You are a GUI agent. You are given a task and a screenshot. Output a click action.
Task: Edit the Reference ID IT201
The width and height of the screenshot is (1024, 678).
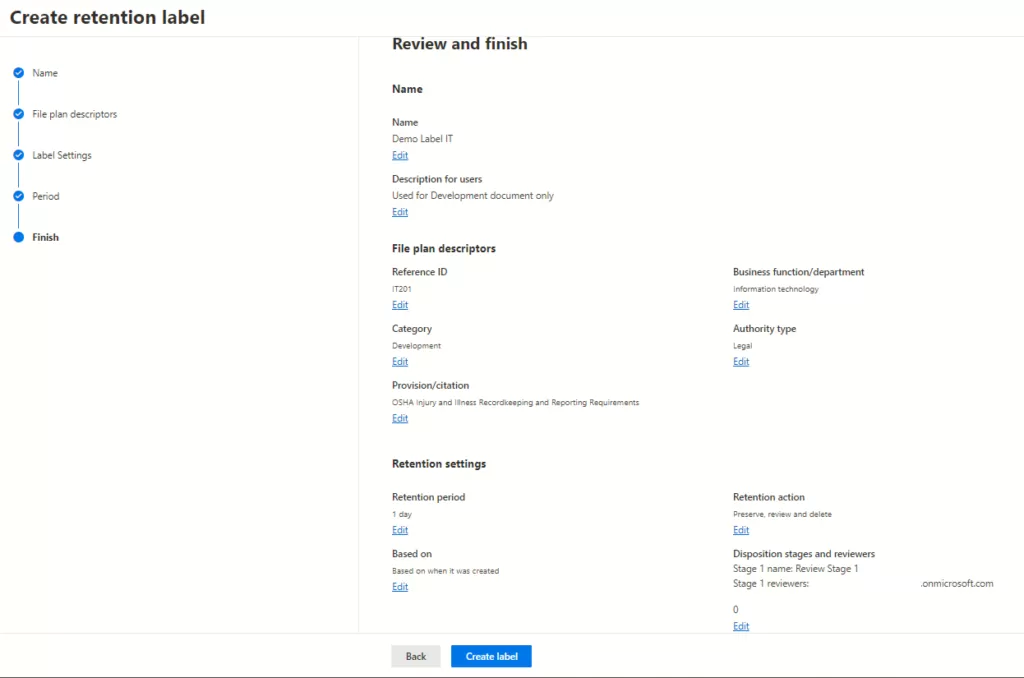tap(400, 305)
